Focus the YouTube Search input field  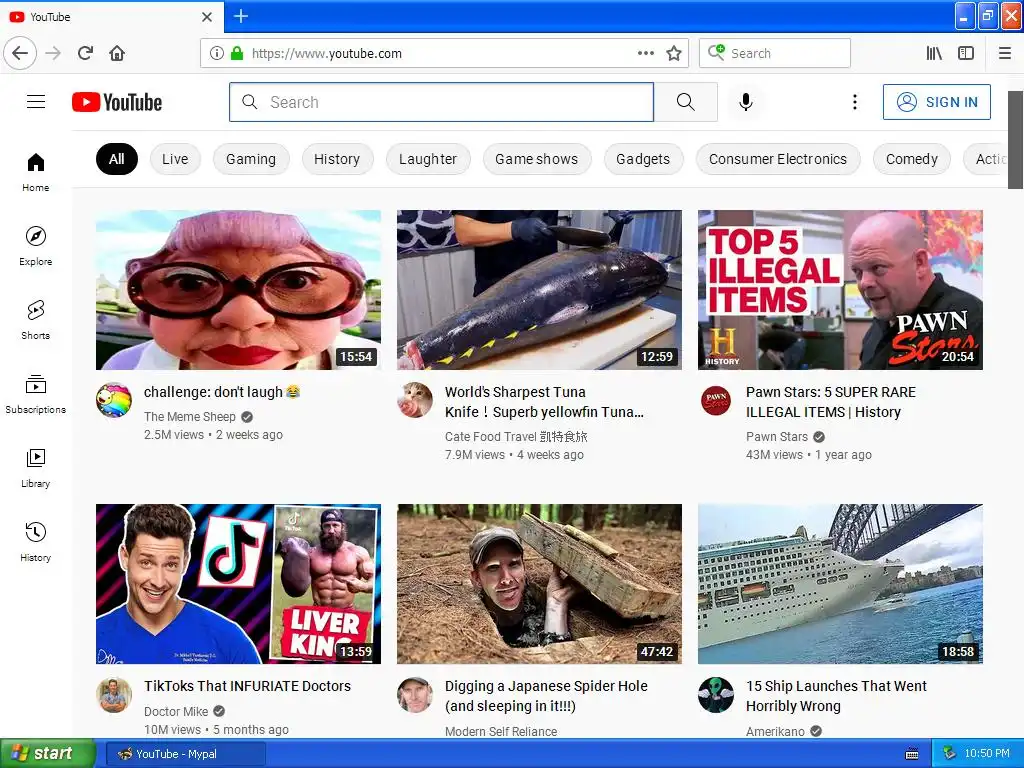(441, 102)
